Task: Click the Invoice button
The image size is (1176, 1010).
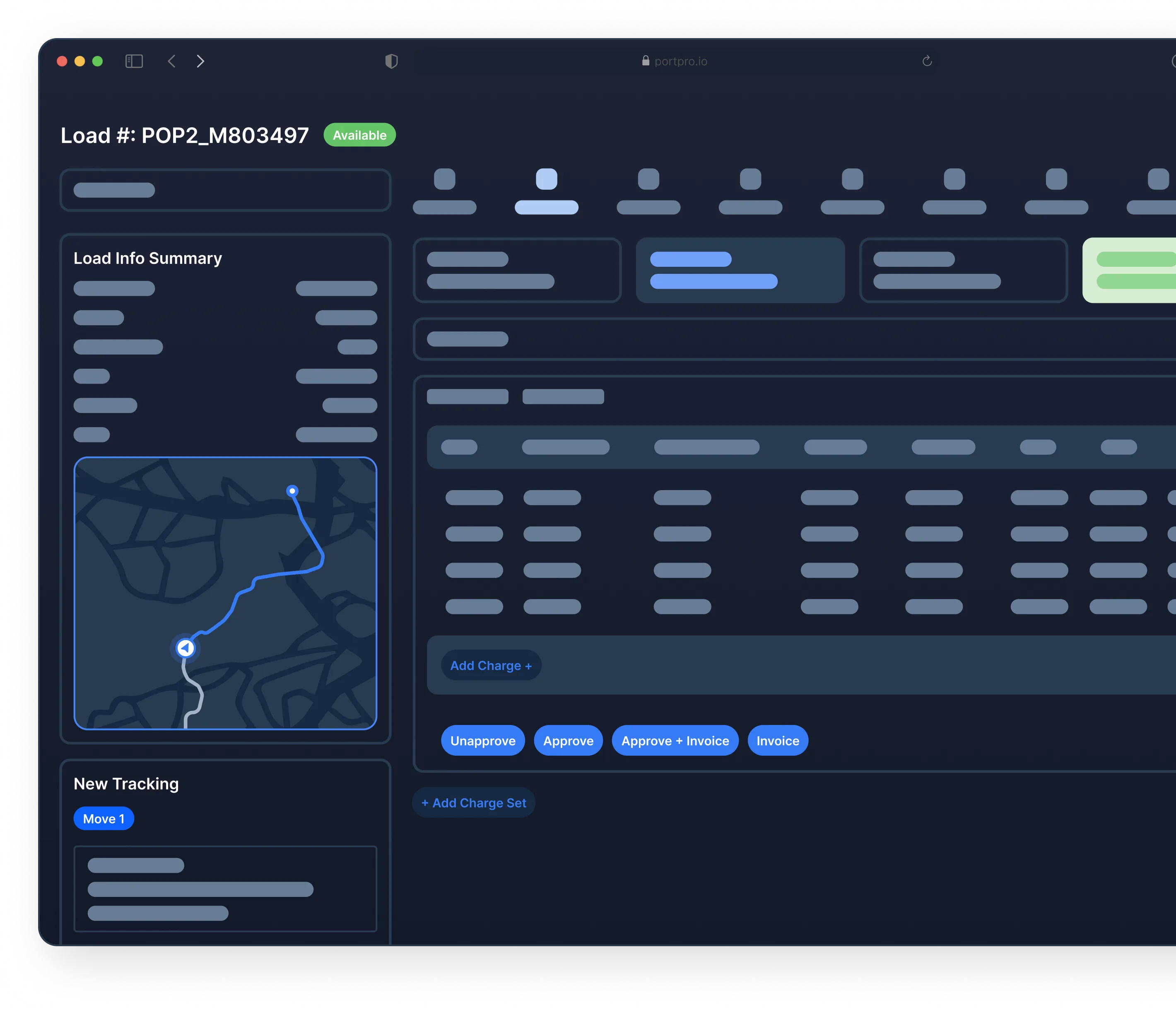Action: click(x=778, y=741)
